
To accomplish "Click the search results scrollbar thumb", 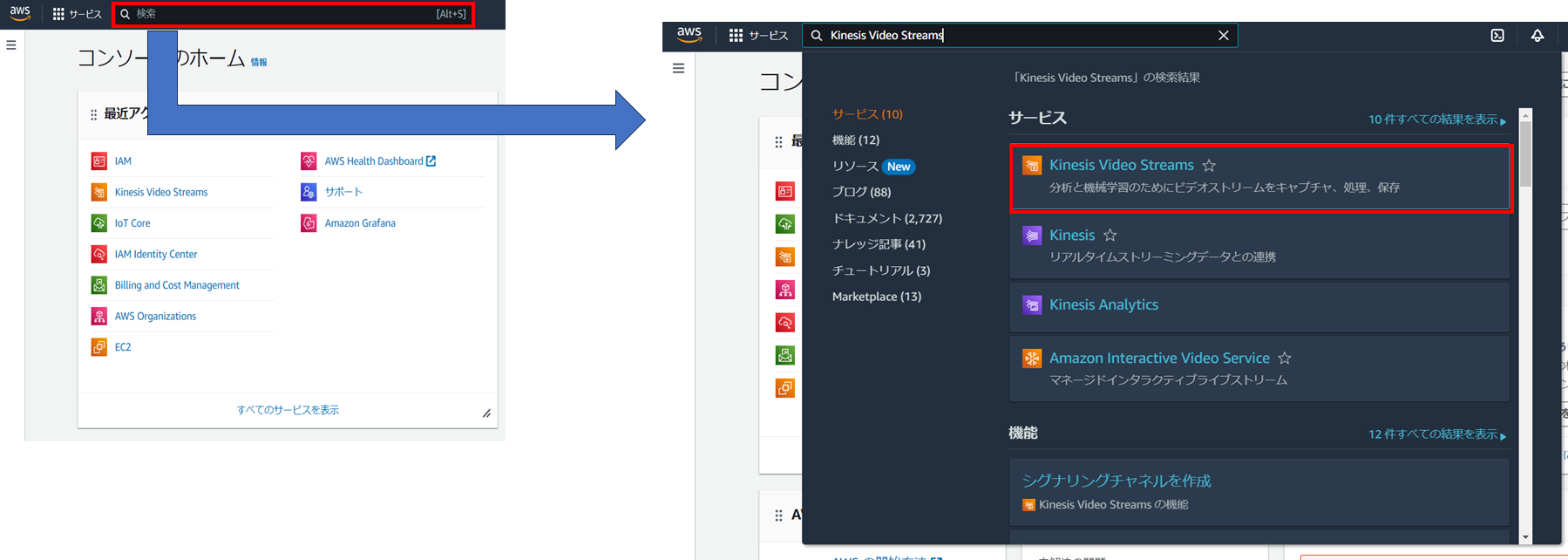I will click(1525, 154).
